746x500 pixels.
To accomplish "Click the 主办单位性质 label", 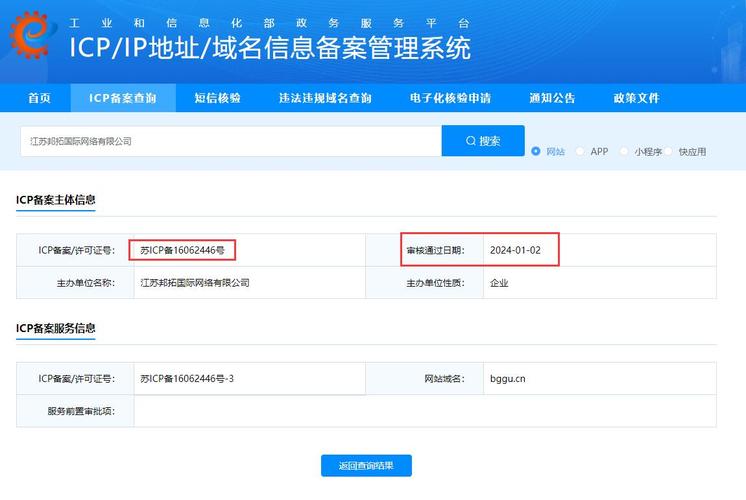I will pyautogui.click(x=435, y=283).
